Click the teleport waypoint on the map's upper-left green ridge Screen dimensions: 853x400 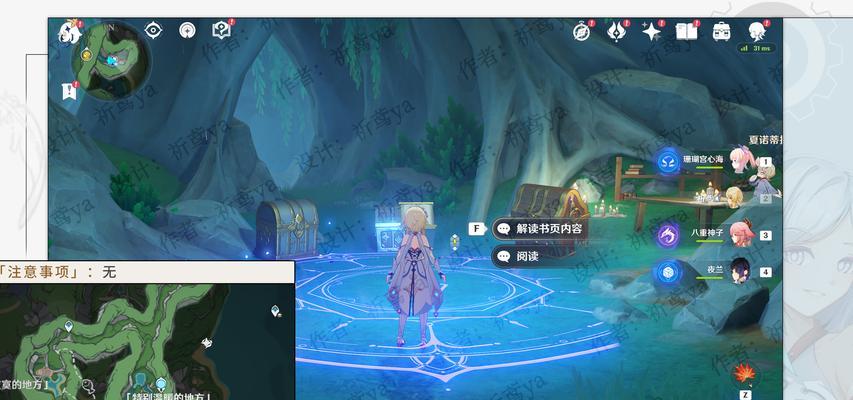[x=69, y=326]
